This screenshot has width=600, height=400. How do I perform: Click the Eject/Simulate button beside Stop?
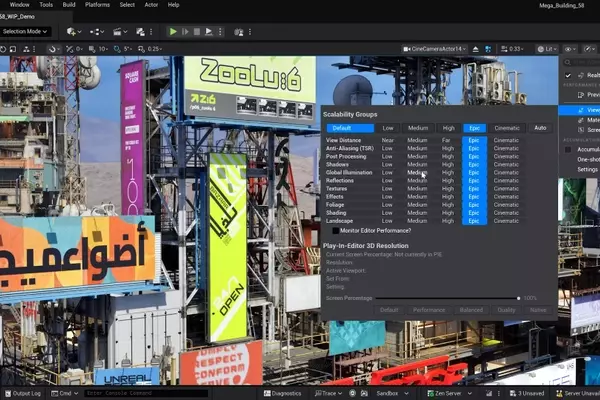point(209,32)
